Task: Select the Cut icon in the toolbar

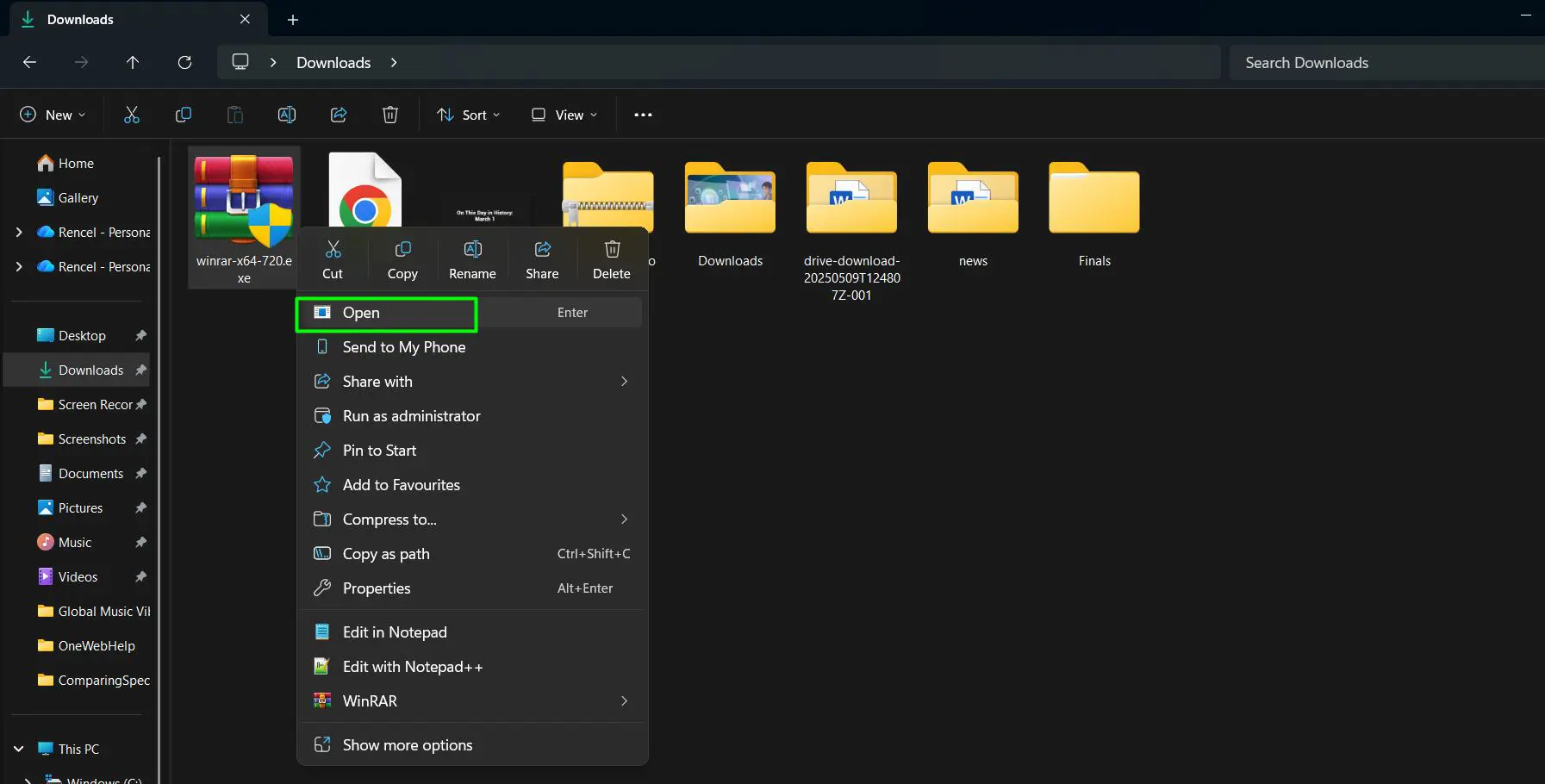Action: (x=131, y=114)
